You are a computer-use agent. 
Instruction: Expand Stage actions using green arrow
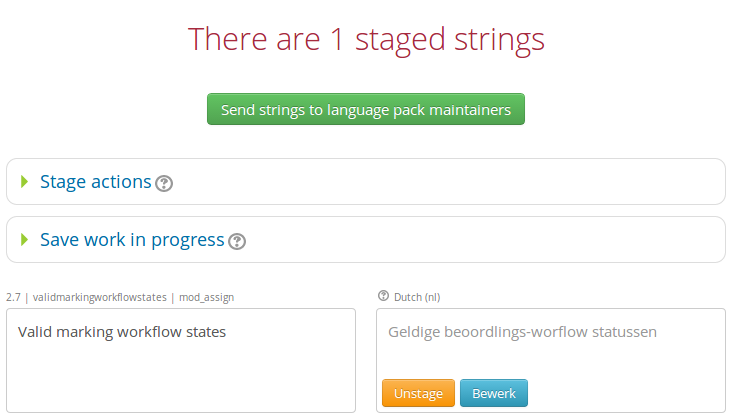(x=25, y=182)
